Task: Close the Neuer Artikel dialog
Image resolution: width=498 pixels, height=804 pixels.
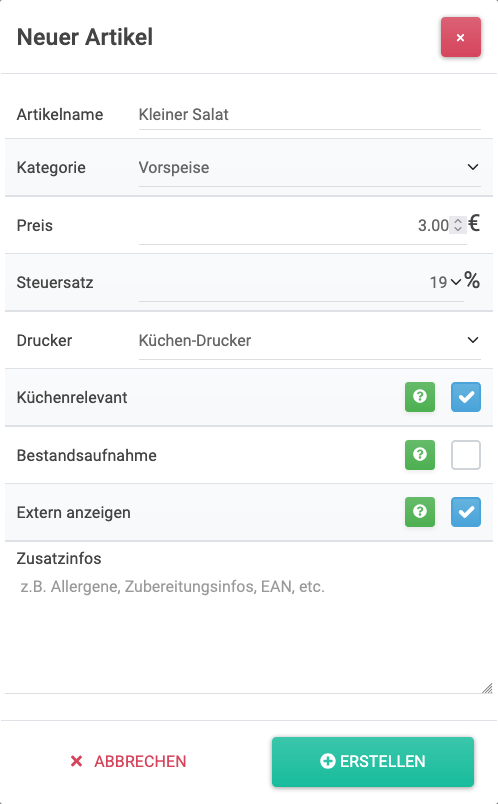Action: 461,37
